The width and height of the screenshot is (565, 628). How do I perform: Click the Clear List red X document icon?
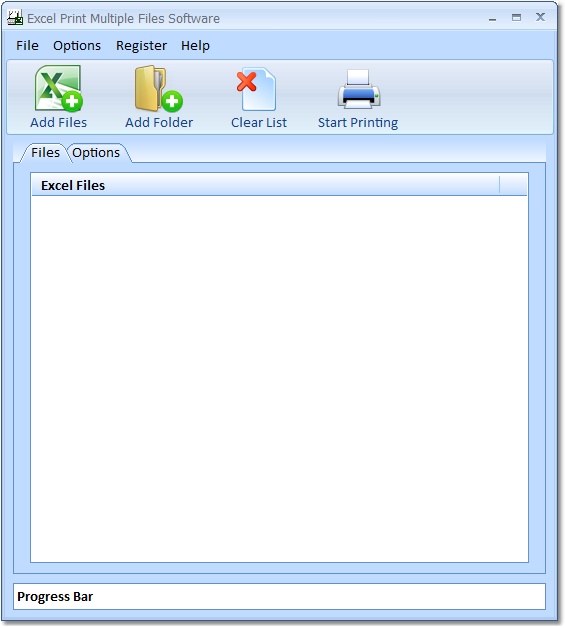(256, 90)
